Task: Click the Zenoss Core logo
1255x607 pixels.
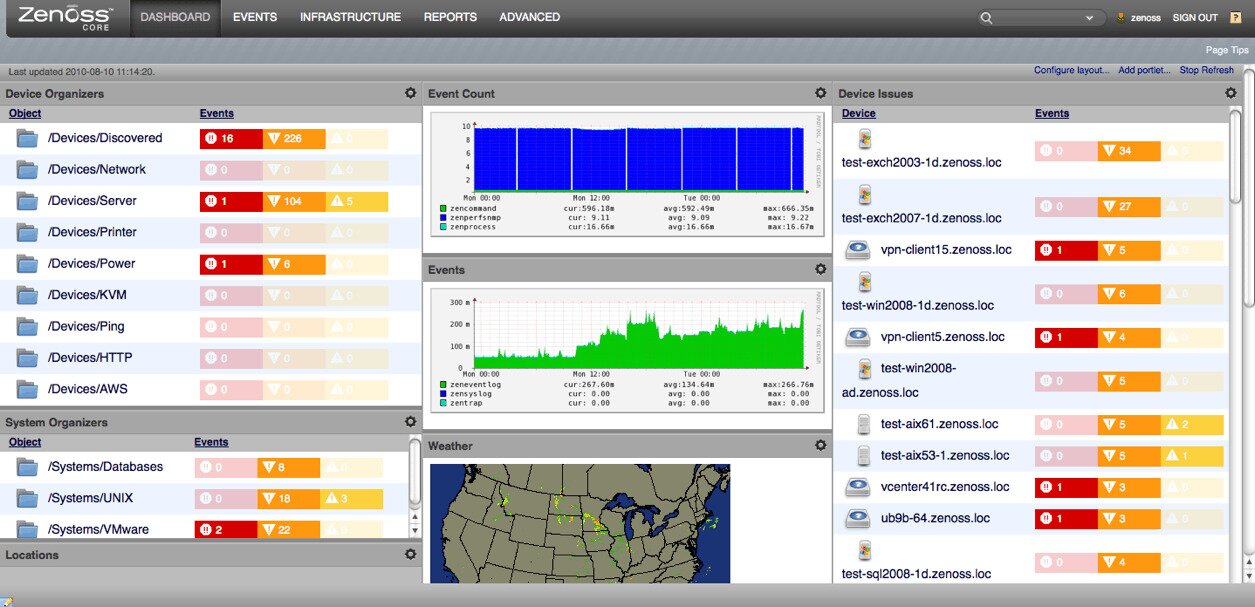Action: pos(64,16)
